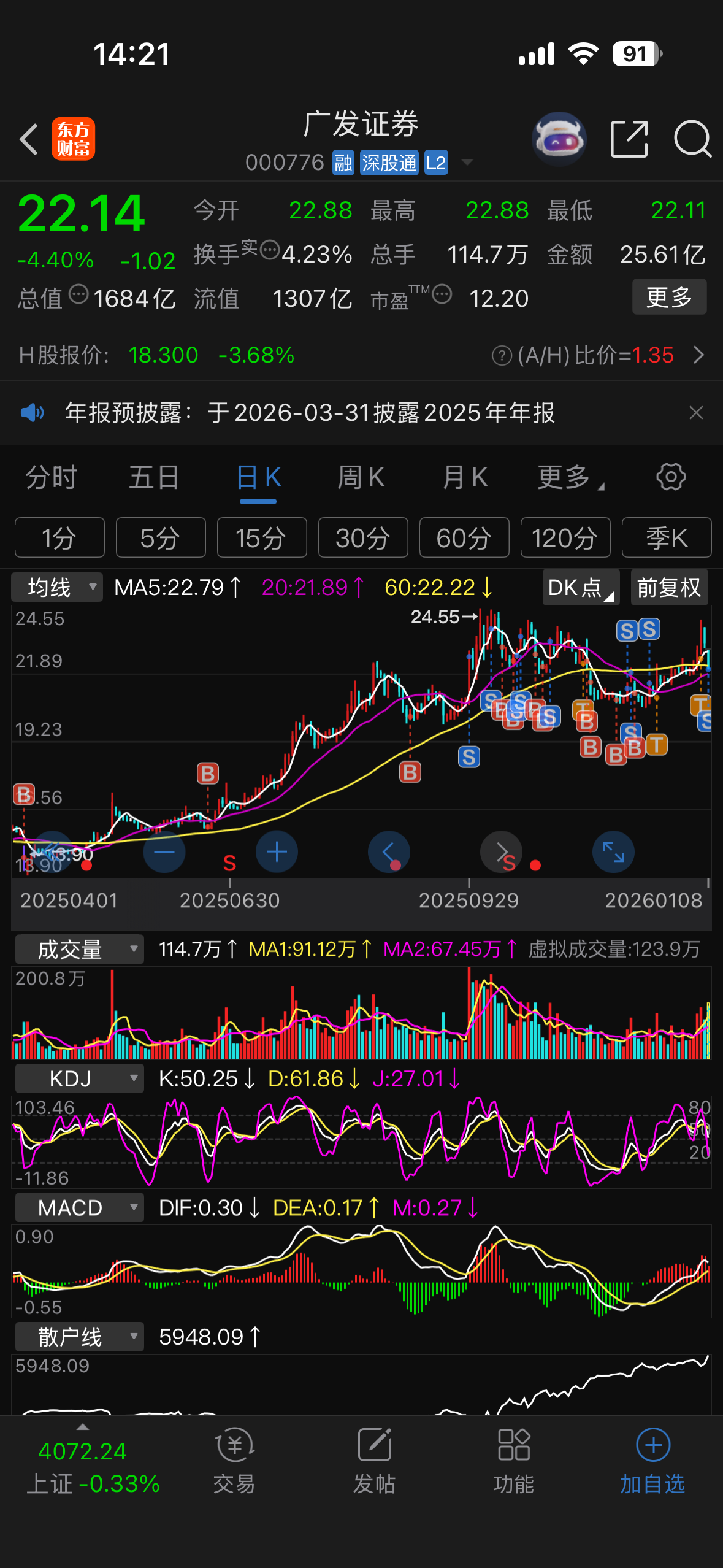Tap info icon beside 市盈TTM
The height and width of the screenshot is (1568, 723).
442,294
